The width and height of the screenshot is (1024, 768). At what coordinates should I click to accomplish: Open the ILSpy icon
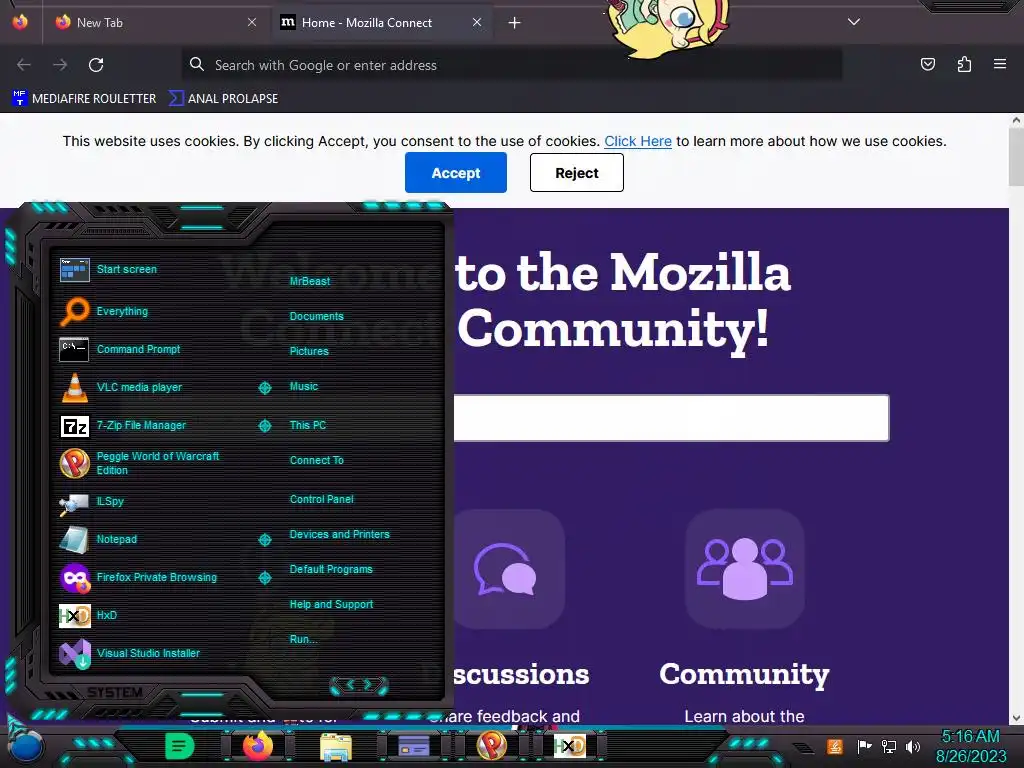(x=74, y=503)
